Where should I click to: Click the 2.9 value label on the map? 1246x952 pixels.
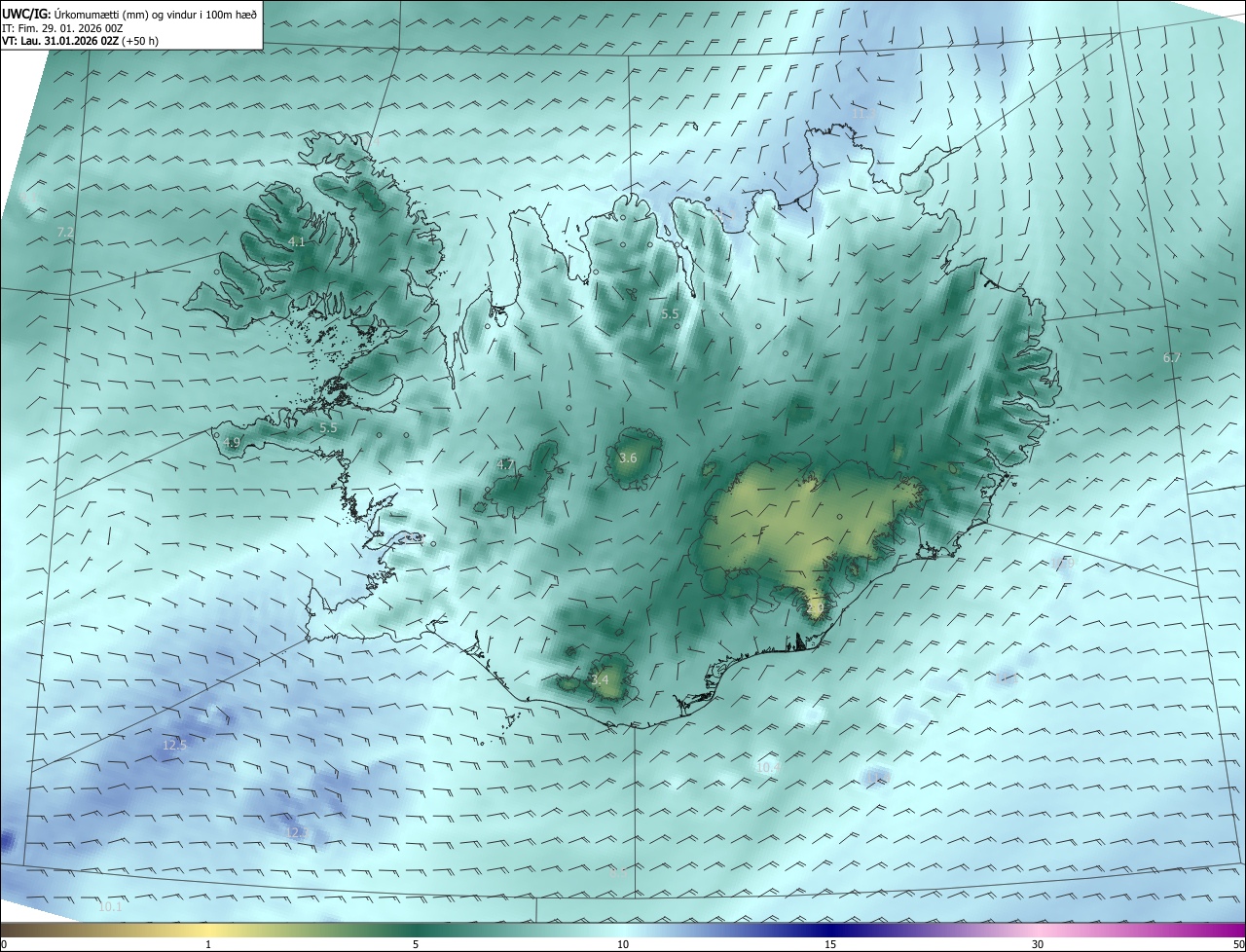(x=815, y=608)
